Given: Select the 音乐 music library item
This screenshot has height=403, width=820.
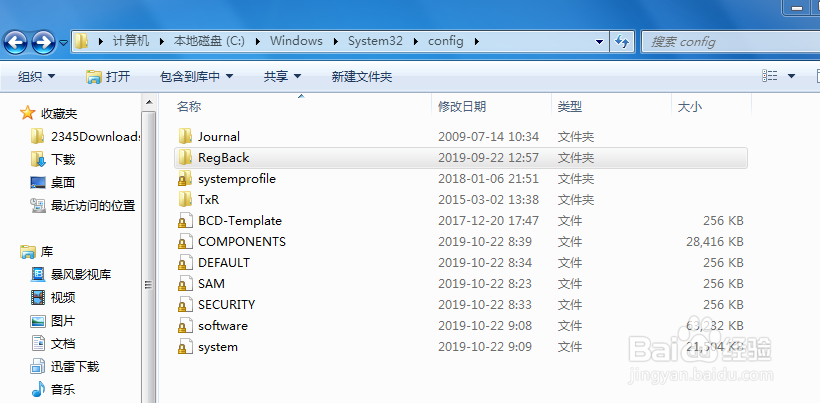Looking at the screenshot, I should point(53,389).
